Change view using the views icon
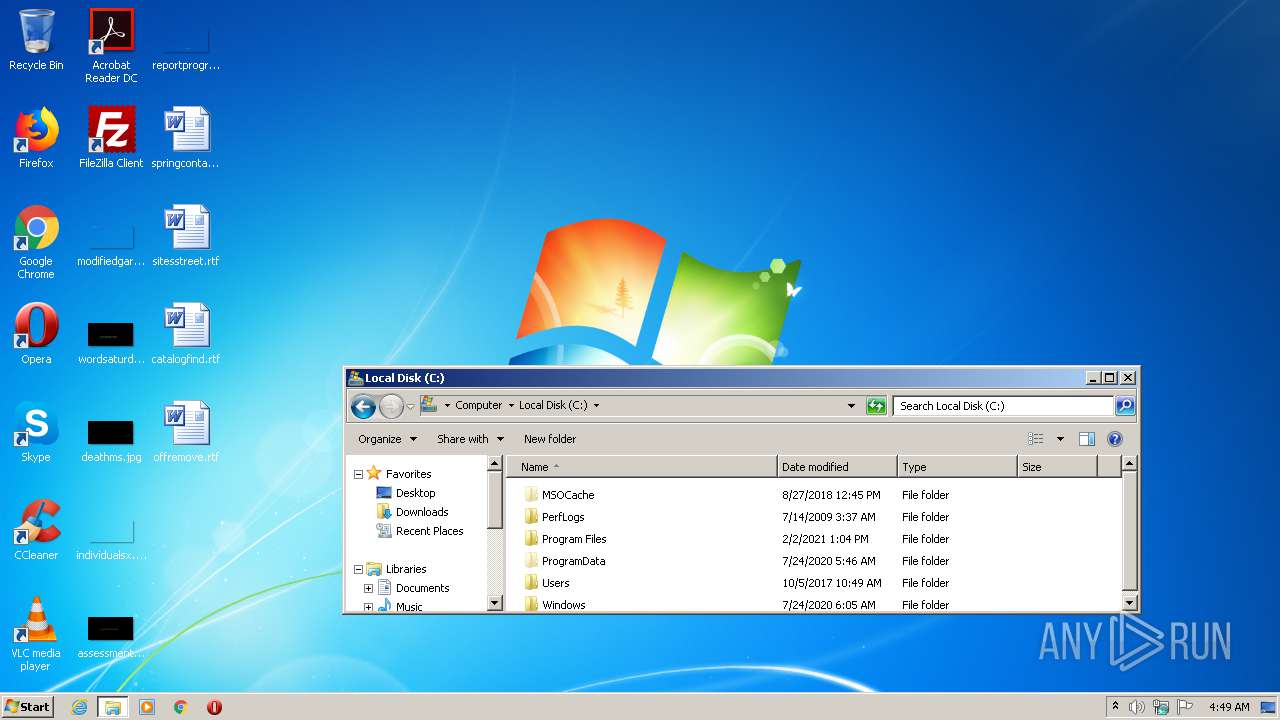This screenshot has width=1280, height=720. click(x=1035, y=439)
